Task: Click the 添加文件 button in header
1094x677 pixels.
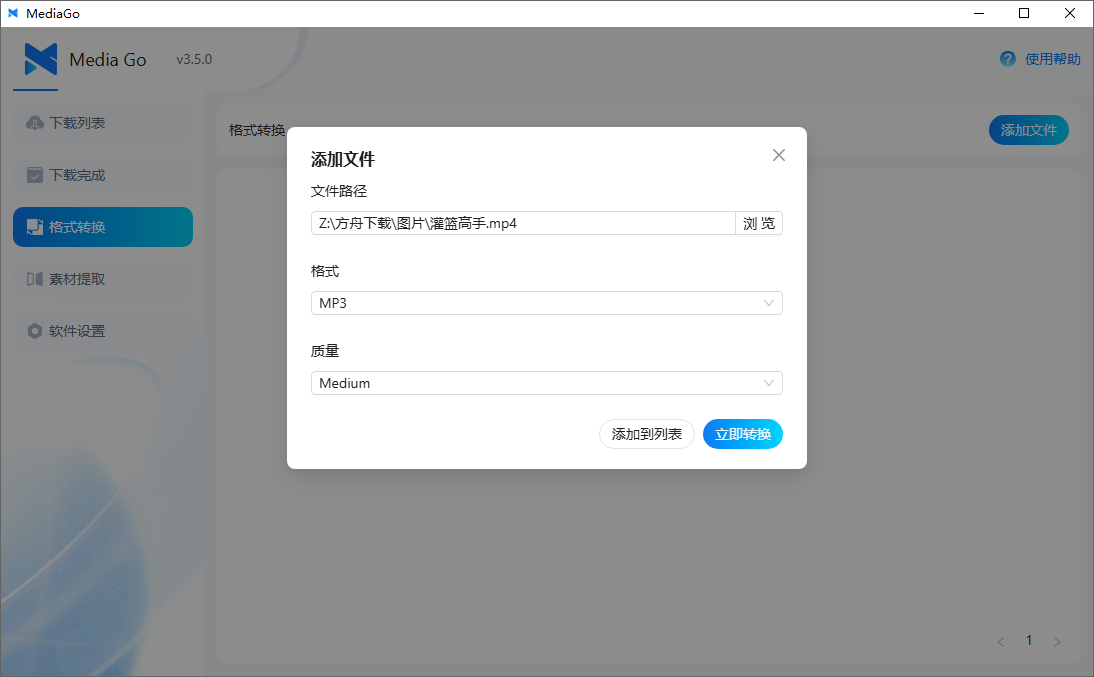Action: (x=1028, y=130)
